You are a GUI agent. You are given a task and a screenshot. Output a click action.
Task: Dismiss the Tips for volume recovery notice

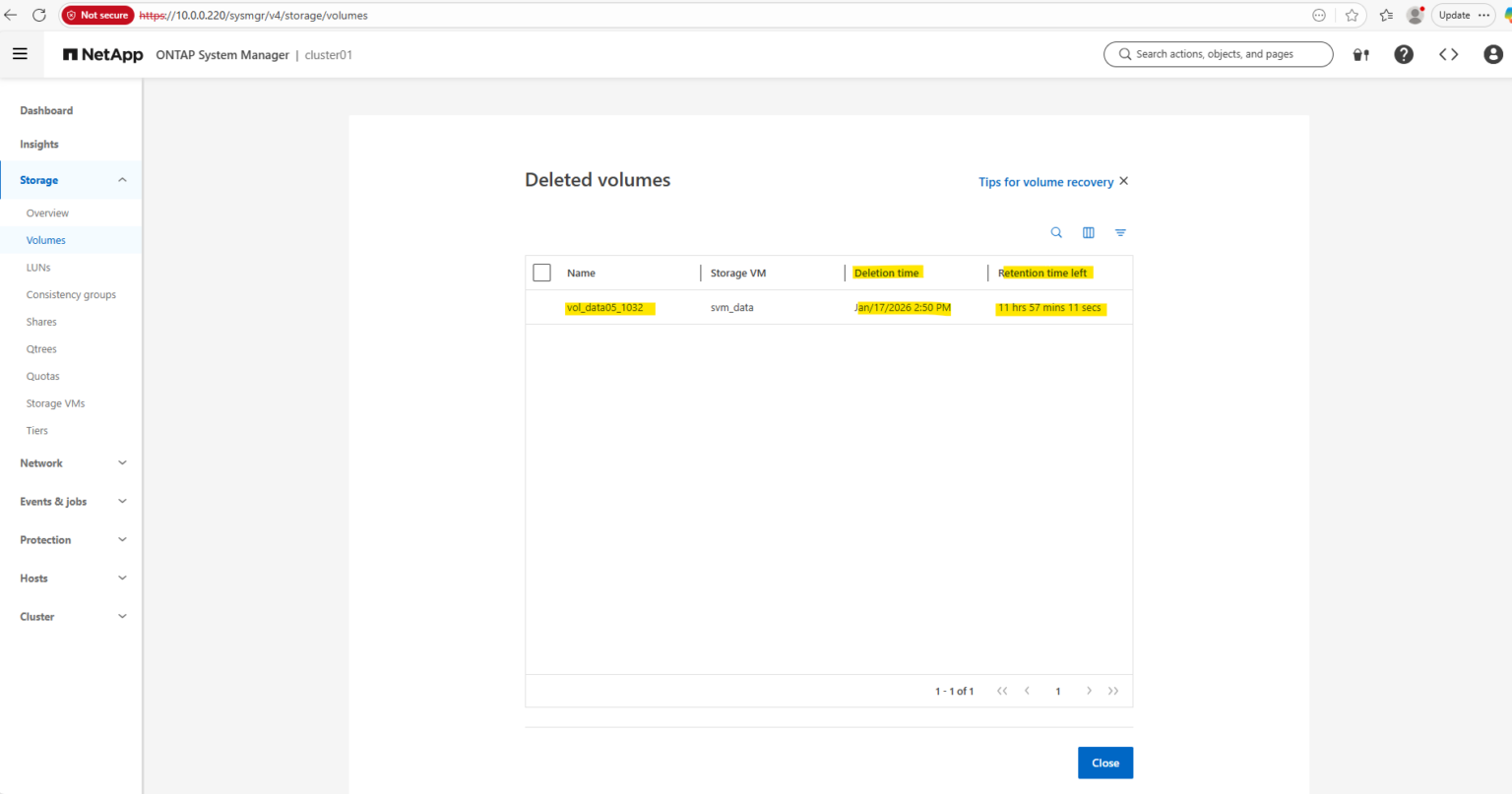coord(1123,181)
